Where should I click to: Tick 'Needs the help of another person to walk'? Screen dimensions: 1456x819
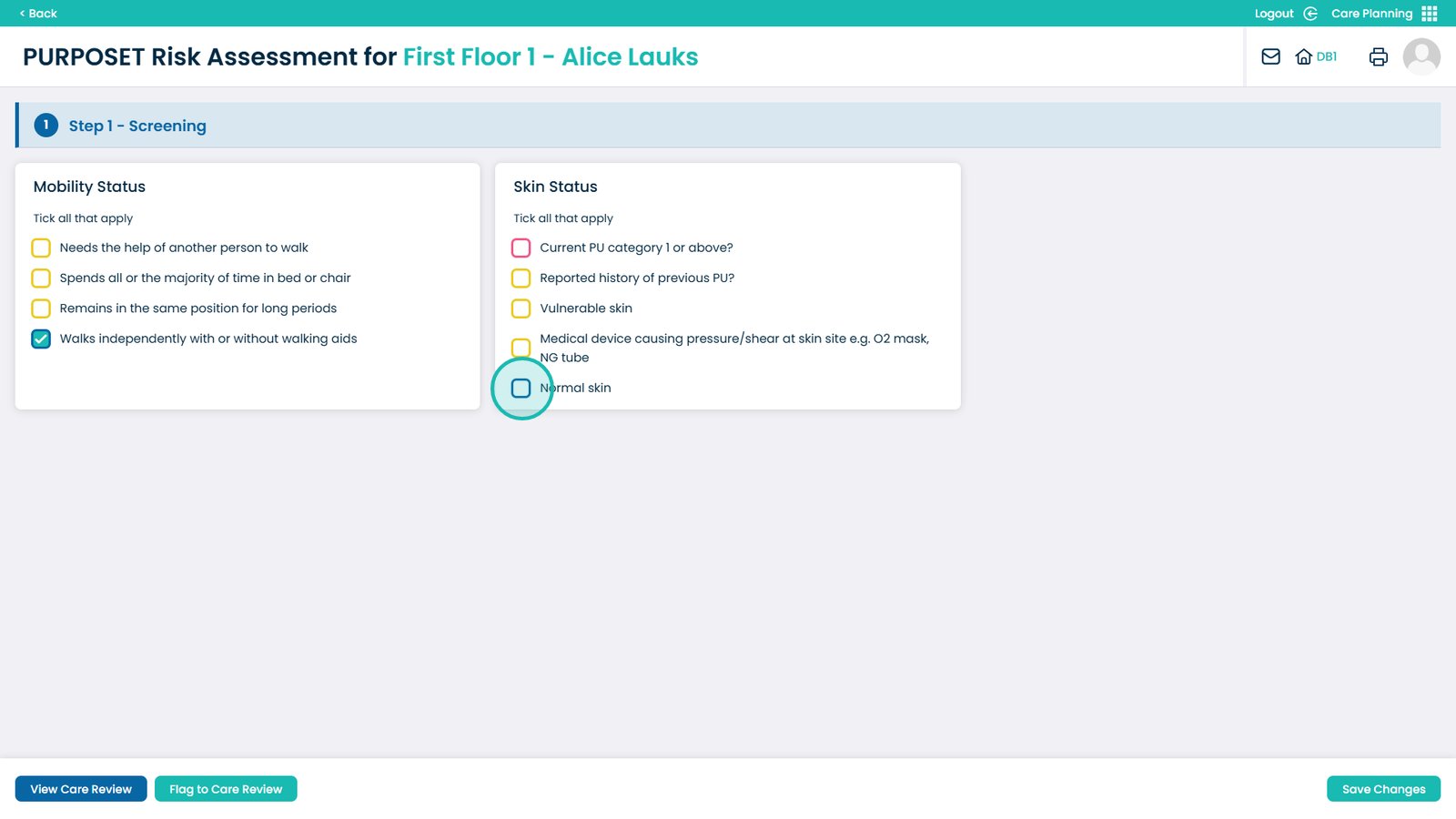(x=41, y=248)
